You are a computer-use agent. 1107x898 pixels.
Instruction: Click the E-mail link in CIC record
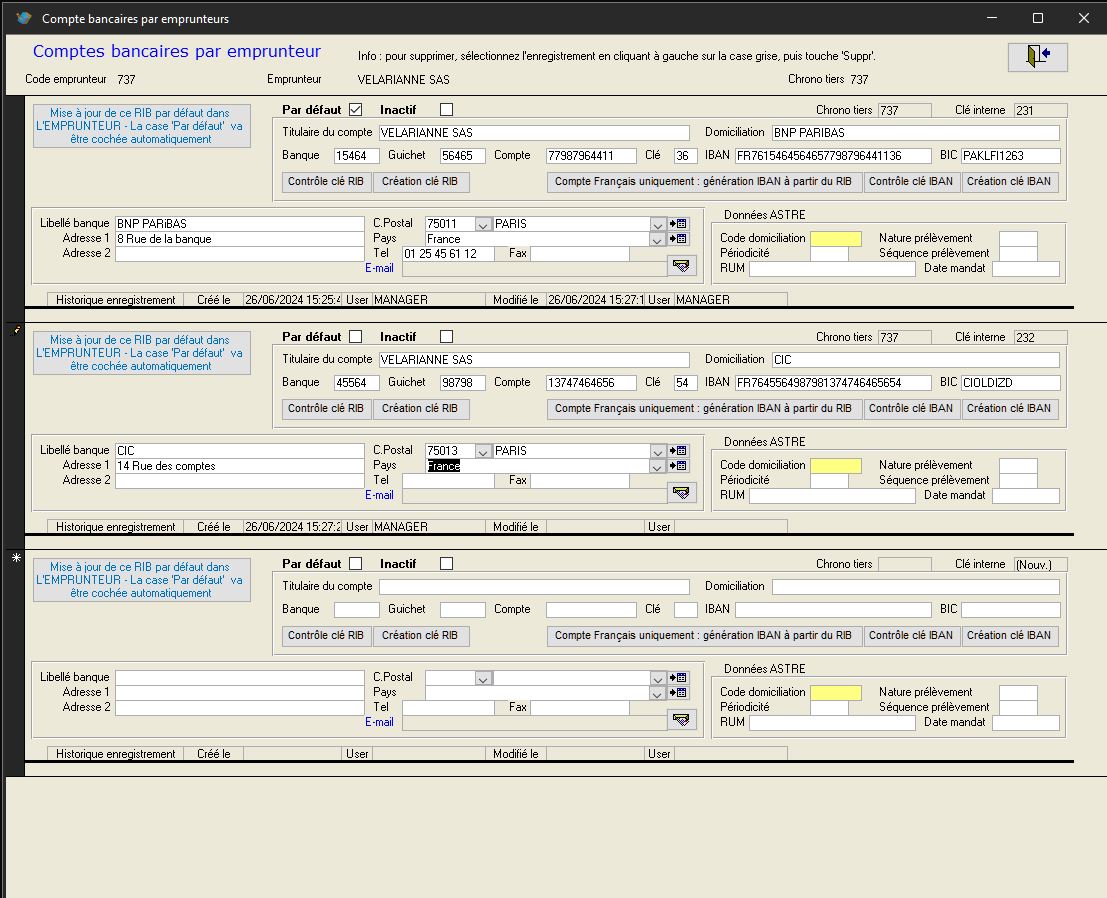(x=379, y=495)
